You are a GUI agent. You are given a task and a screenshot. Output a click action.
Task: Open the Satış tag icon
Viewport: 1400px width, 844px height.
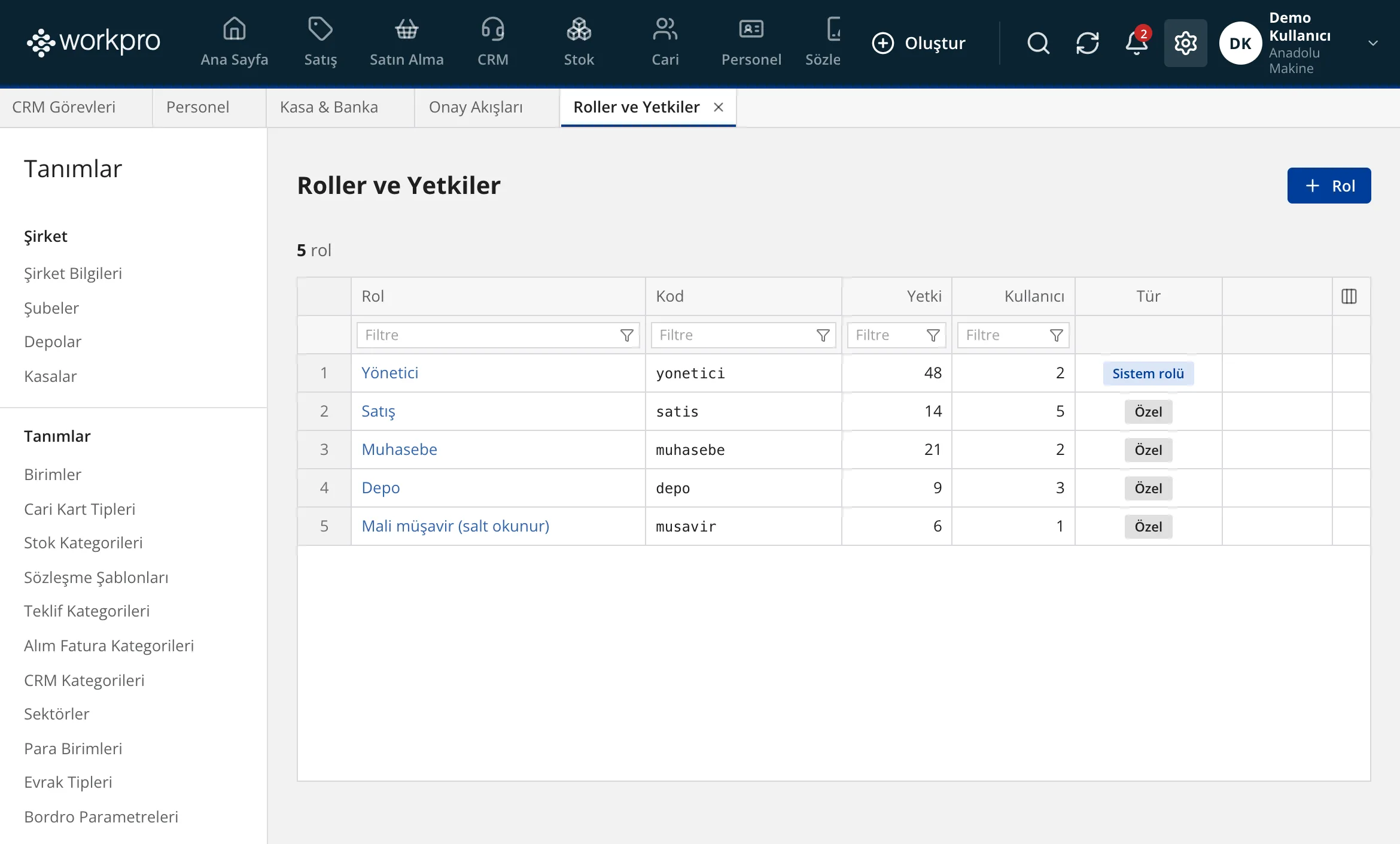[320, 29]
